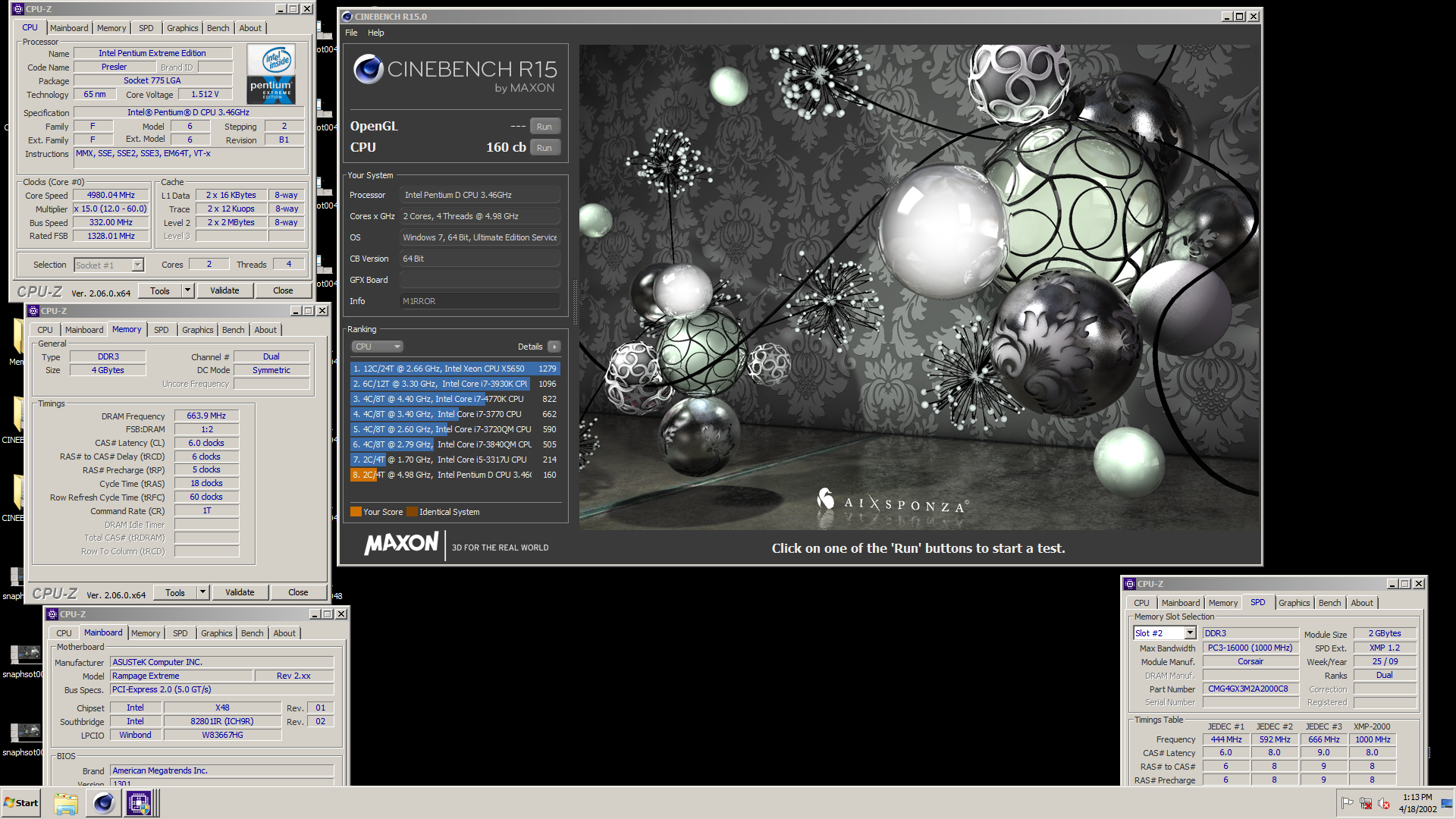1456x819 pixels.
Task: Expand Tools dropdown arrow in top CPU-Z
Action: point(188,290)
